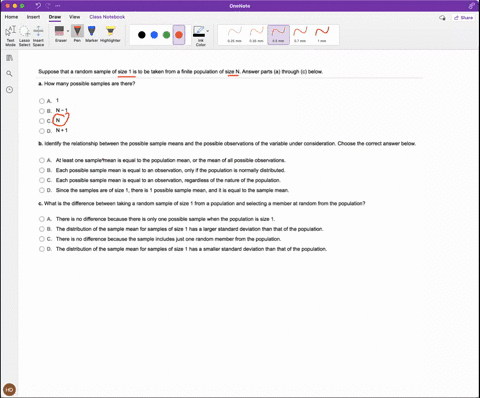
Task: Set pen thickness to 0.5 mm
Action: tap(278, 35)
